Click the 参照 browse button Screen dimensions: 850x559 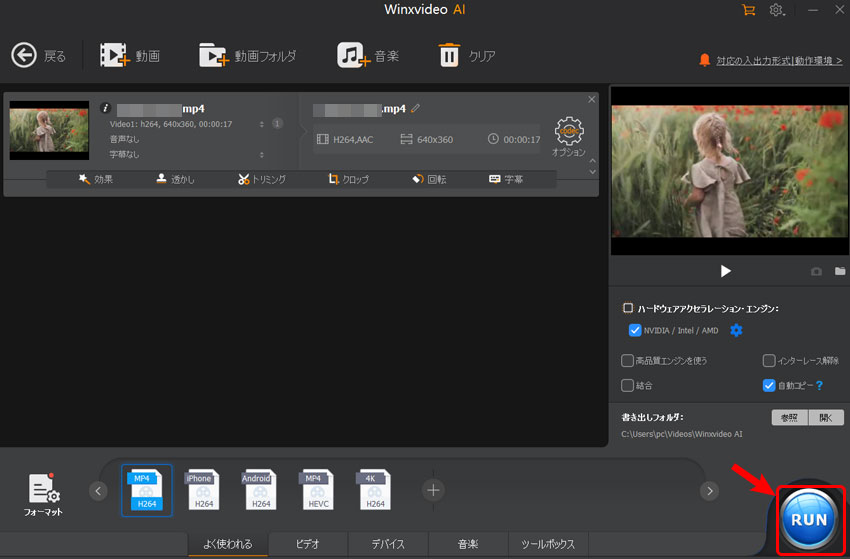(x=789, y=417)
